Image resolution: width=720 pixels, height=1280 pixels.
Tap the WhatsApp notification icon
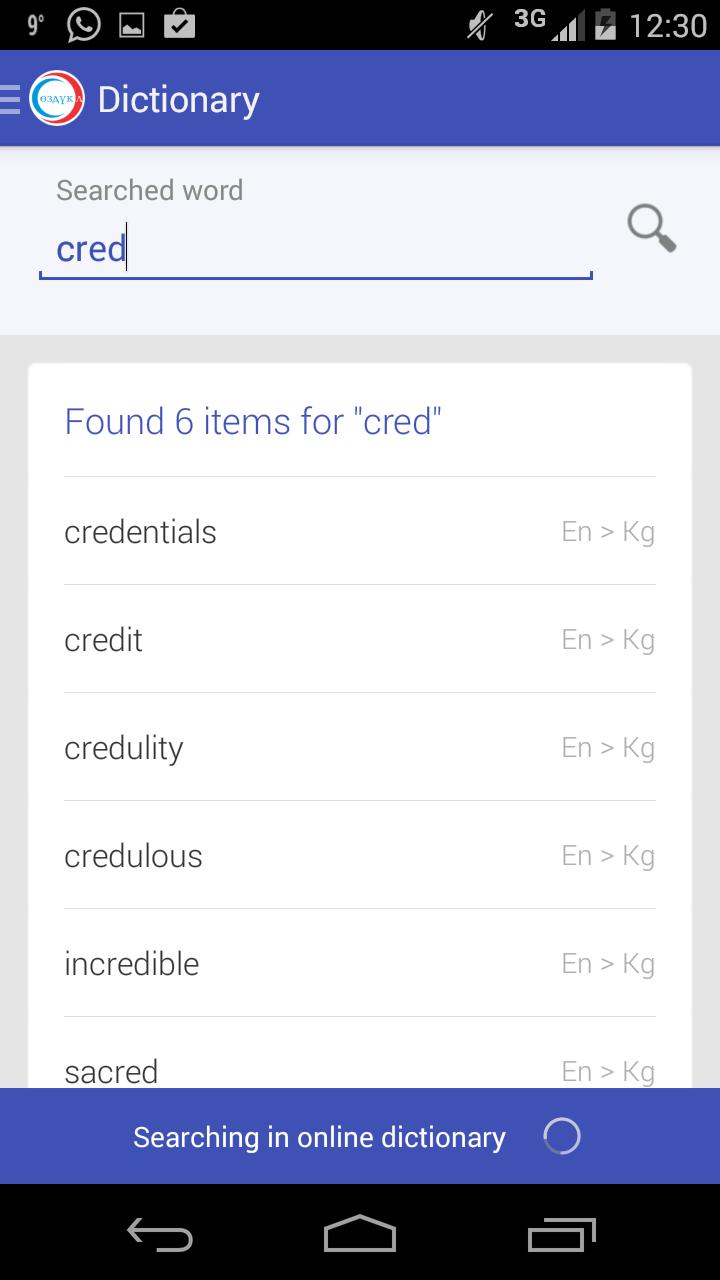point(83,25)
